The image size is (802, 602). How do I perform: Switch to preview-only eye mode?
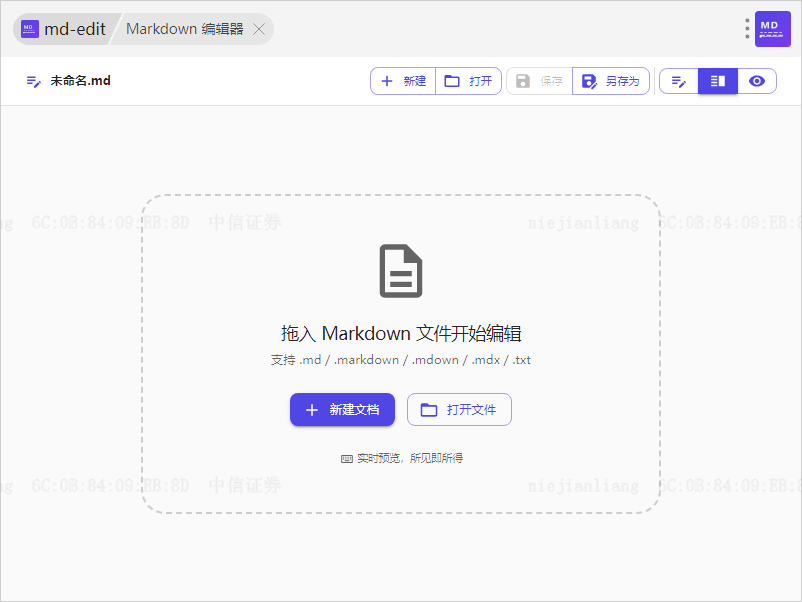click(x=757, y=81)
